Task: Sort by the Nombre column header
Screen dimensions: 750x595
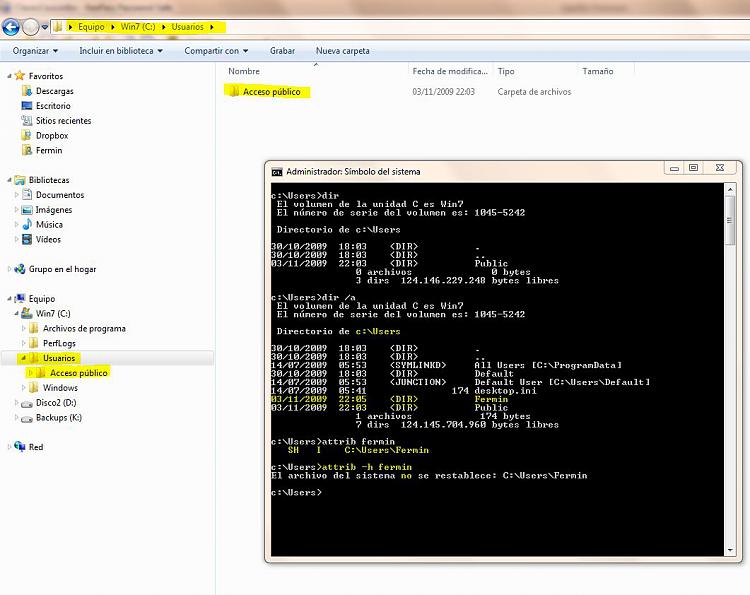Action: coord(244,71)
